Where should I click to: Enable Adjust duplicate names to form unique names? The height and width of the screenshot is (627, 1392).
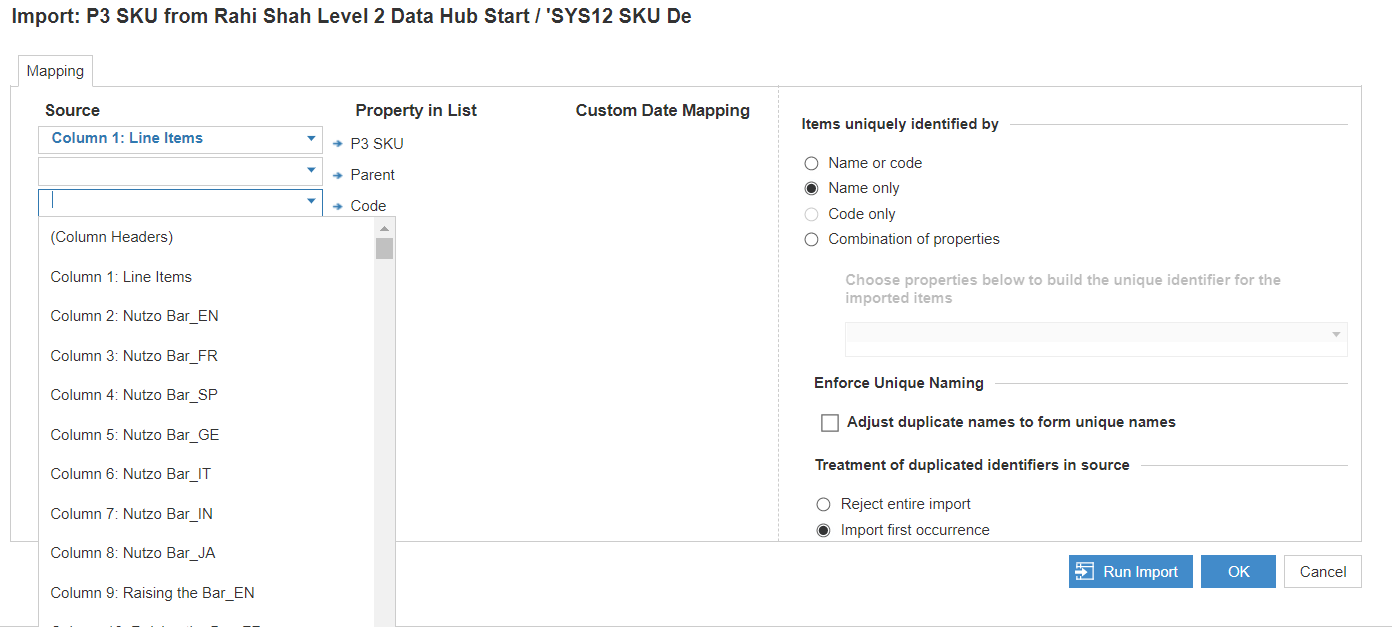(829, 422)
